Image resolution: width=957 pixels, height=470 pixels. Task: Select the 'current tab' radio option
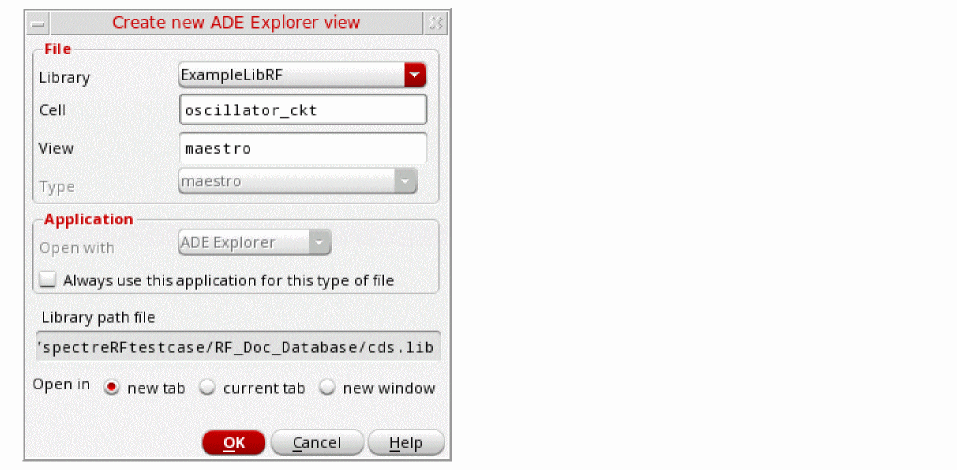coord(208,388)
